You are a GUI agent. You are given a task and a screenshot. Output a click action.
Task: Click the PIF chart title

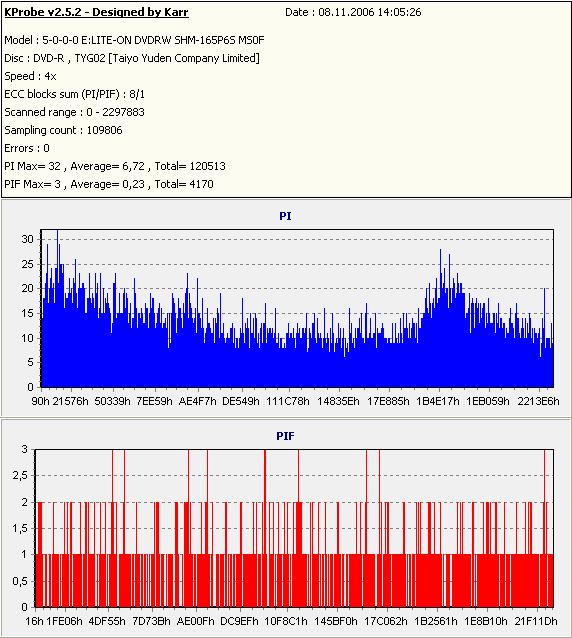[285, 436]
